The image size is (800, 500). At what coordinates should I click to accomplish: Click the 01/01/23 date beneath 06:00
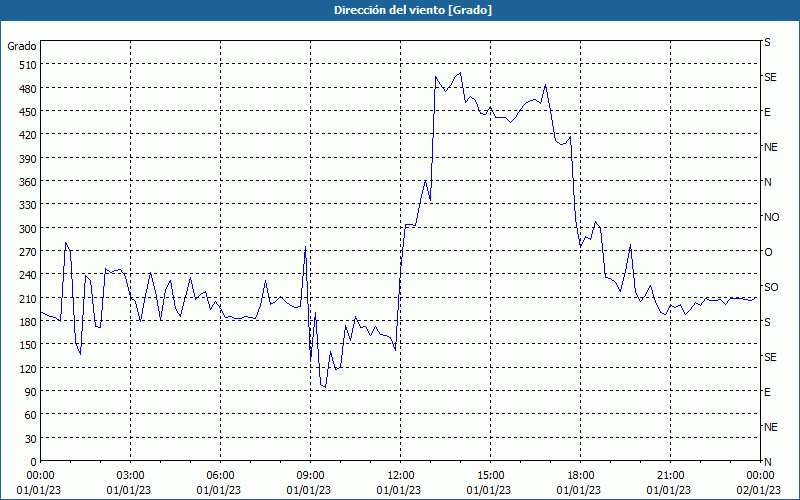[219, 490]
